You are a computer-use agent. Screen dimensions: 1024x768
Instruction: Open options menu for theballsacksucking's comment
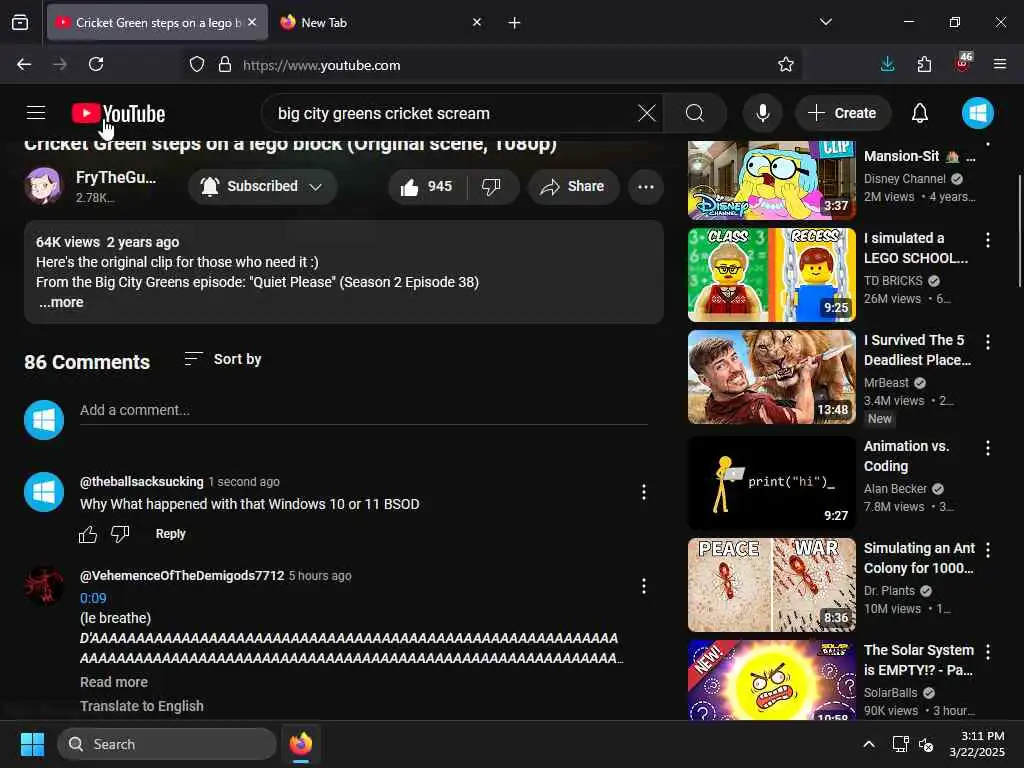coord(644,492)
